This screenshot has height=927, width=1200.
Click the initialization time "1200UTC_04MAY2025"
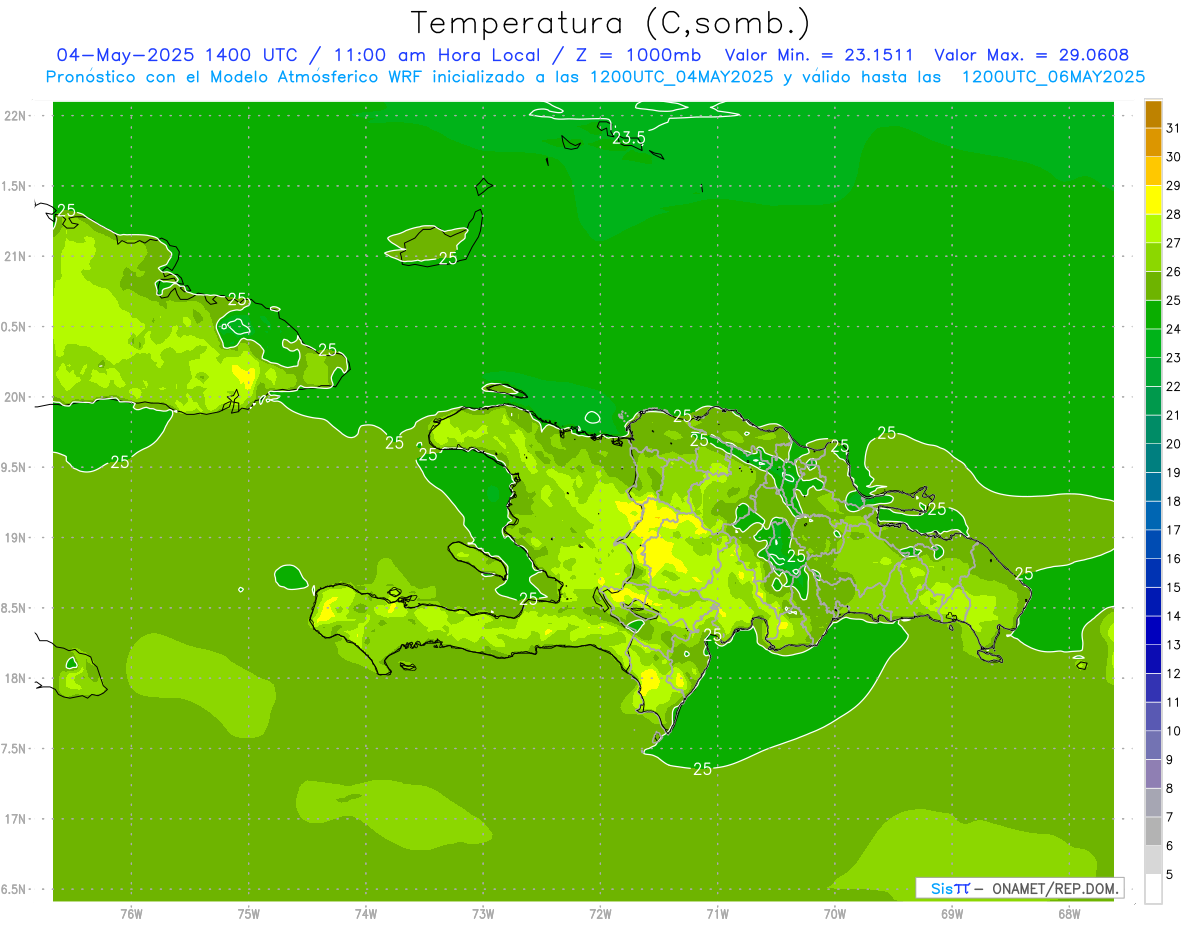coord(682,77)
